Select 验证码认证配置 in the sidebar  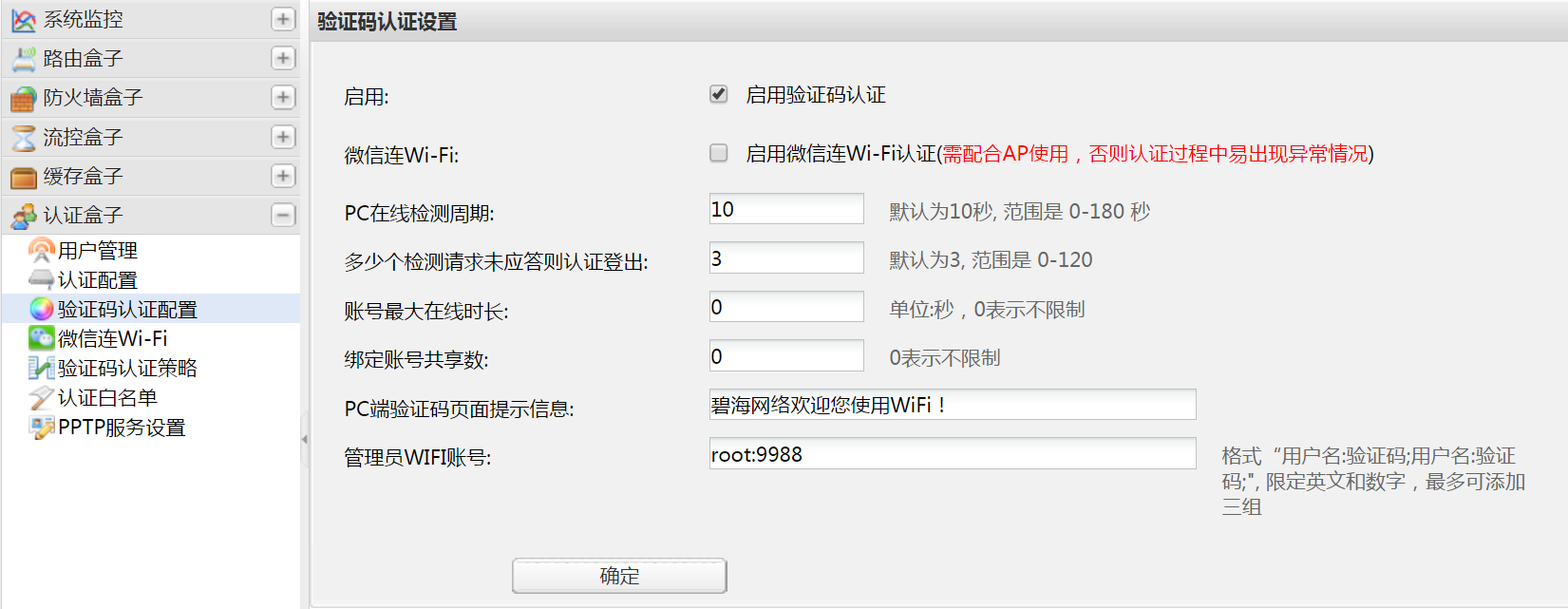point(126,310)
